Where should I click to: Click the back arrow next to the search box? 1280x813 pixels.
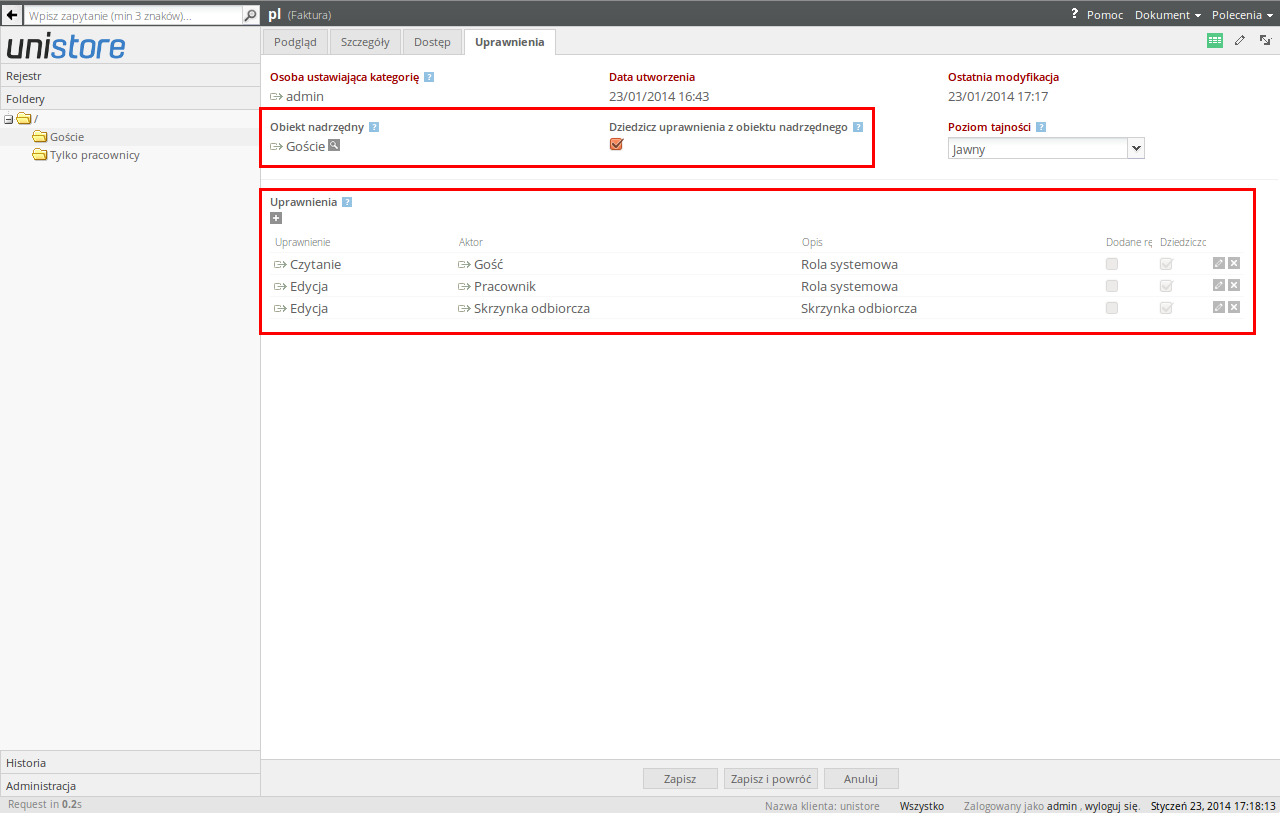click(13, 15)
